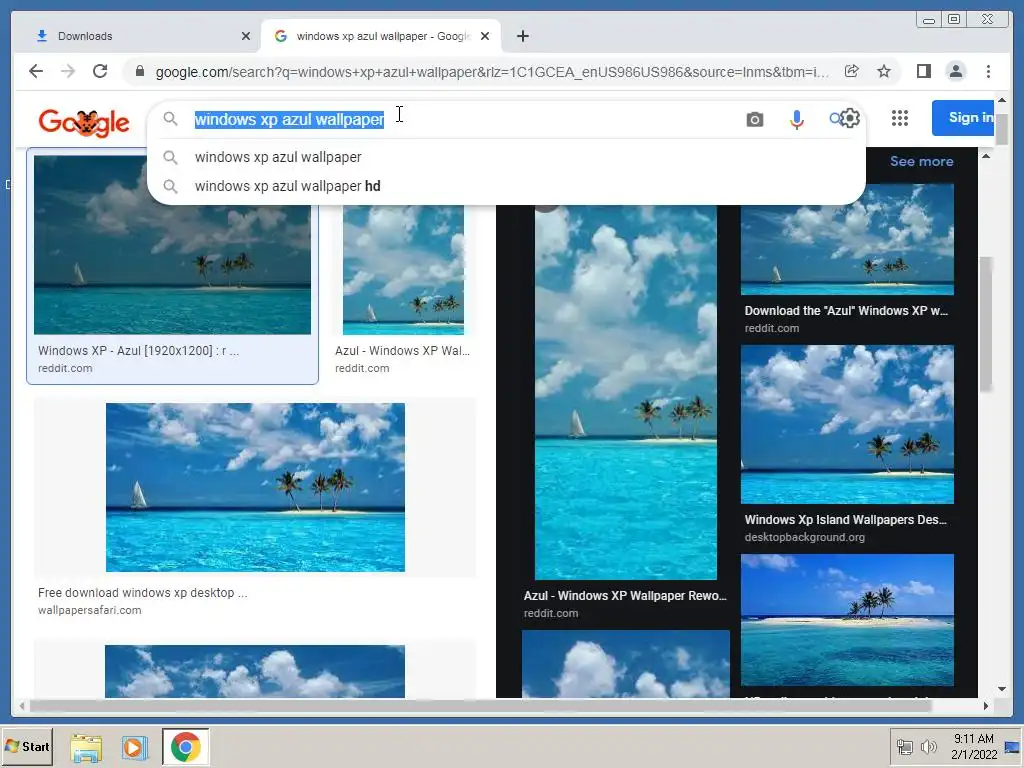
Task: Click the page vertical scrollbar up arrow
Action: pos(1002,100)
